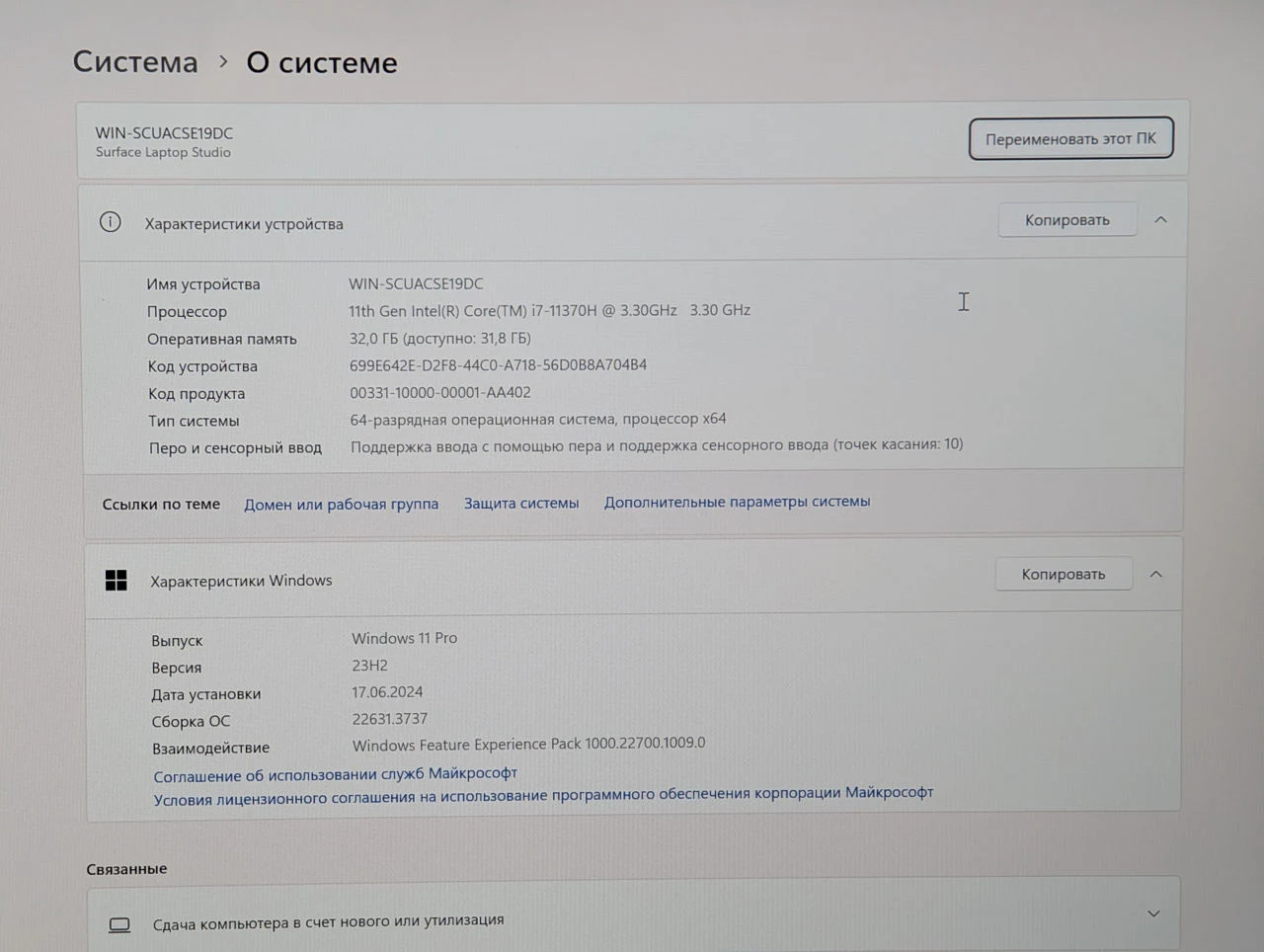Screen dimensions: 1264x952
Task: Click the Код устройства label
Action: click(x=202, y=366)
